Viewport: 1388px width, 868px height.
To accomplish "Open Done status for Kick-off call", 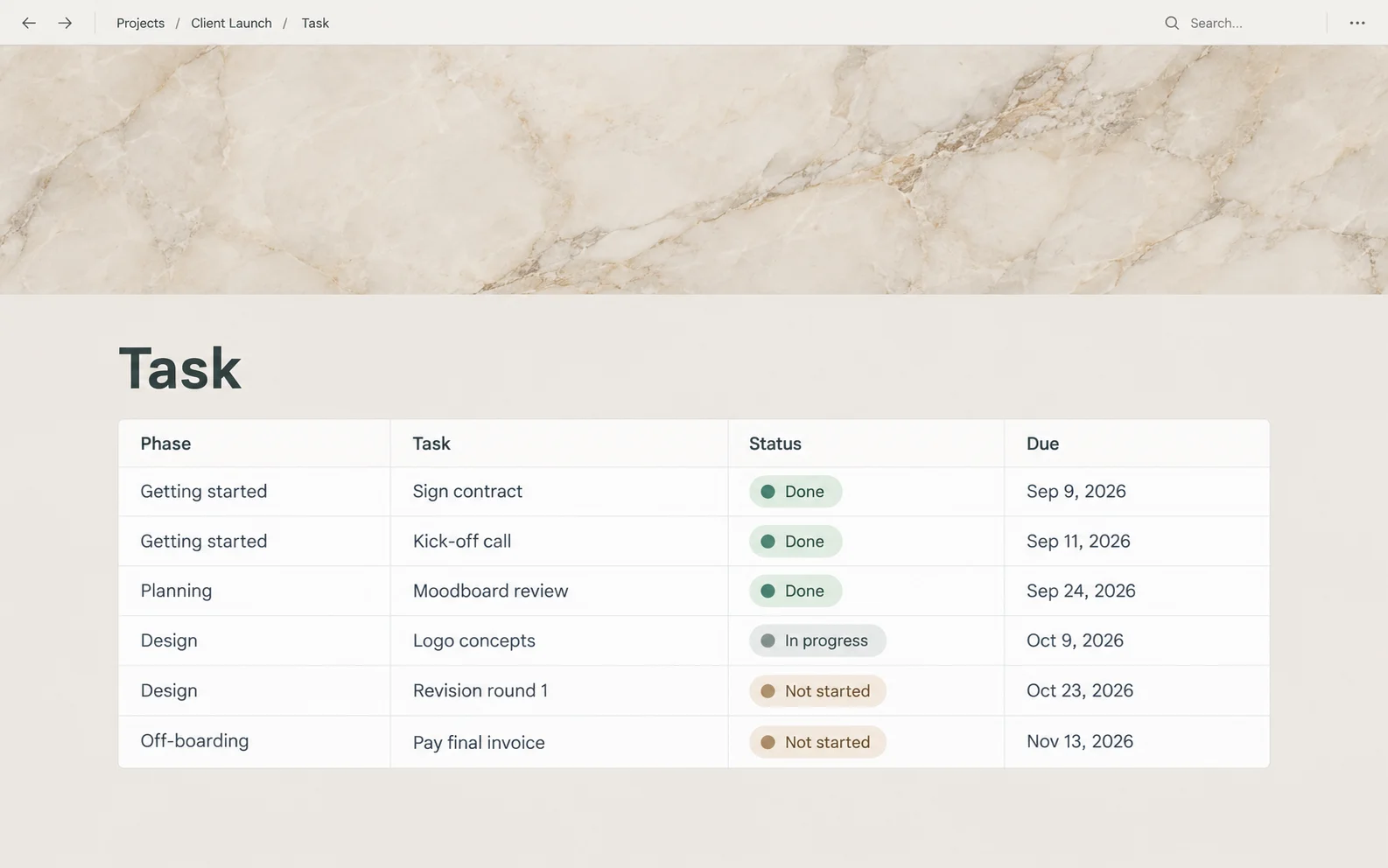I will pos(796,542).
